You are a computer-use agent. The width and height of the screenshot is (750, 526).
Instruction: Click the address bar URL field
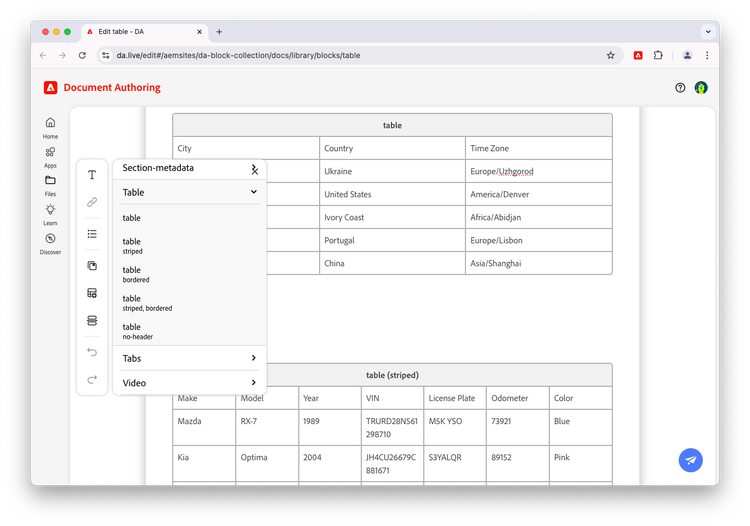pos(359,55)
